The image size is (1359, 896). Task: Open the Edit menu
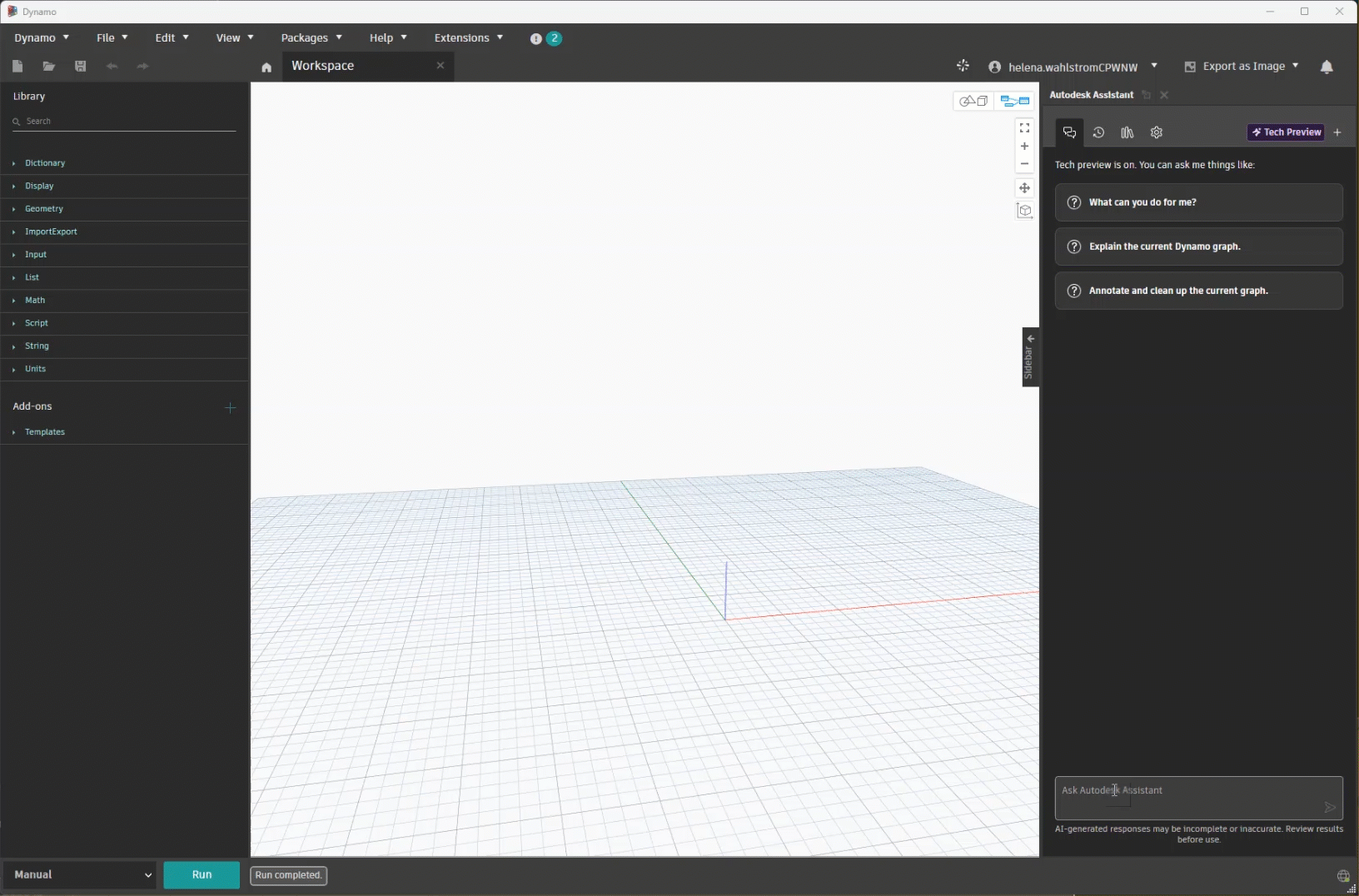point(172,38)
